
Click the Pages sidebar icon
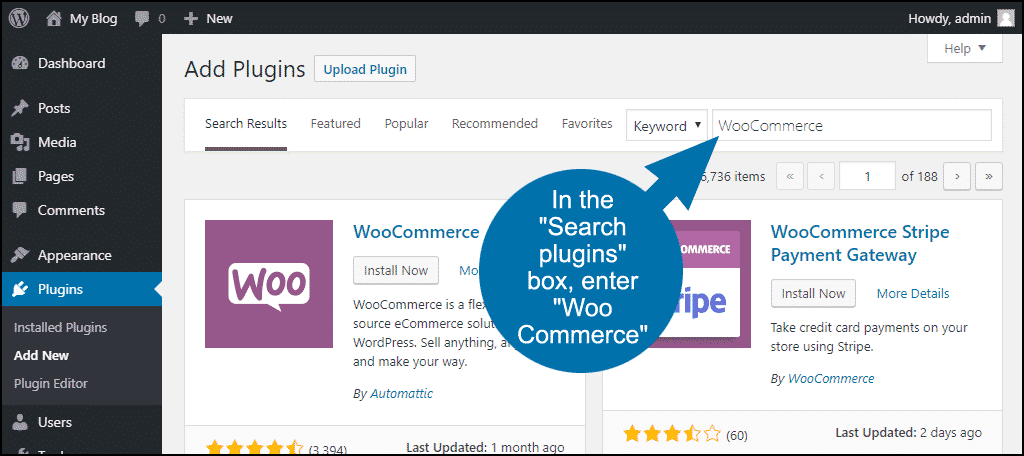(x=20, y=176)
